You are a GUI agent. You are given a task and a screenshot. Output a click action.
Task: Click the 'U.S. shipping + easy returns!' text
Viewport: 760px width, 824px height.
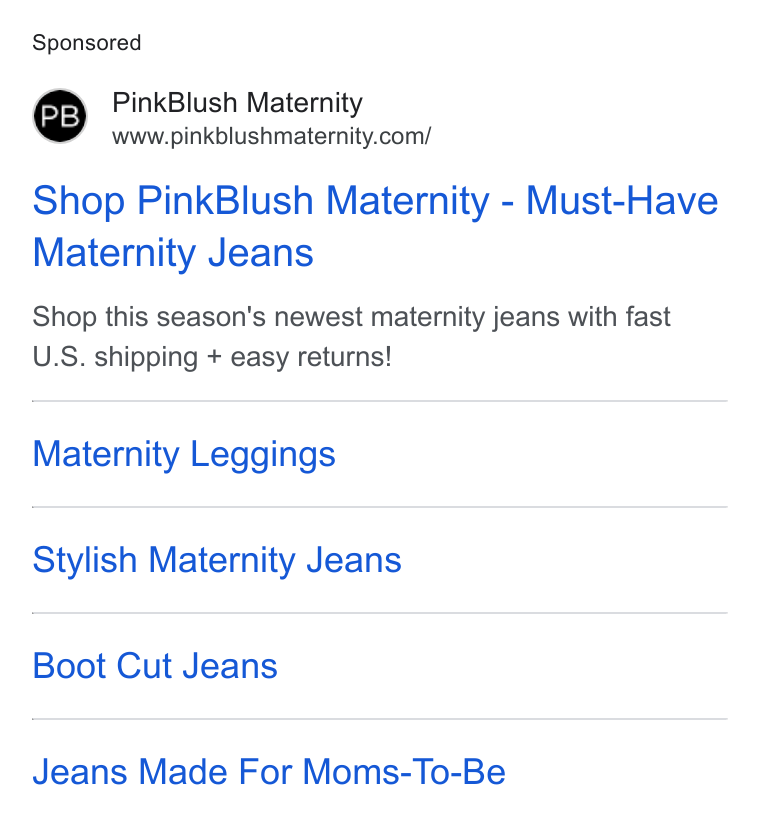click(x=212, y=357)
